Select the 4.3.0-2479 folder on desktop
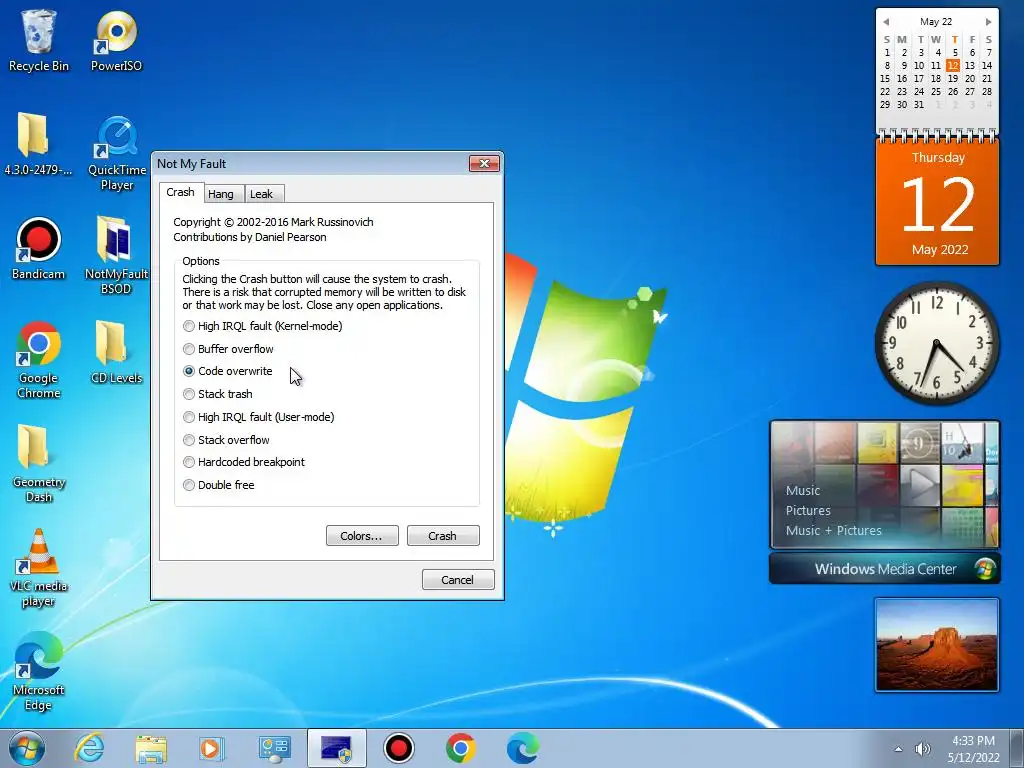Image resolution: width=1024 pixels, height=768 pixels. pyautogui.click(x=38, y=144)
